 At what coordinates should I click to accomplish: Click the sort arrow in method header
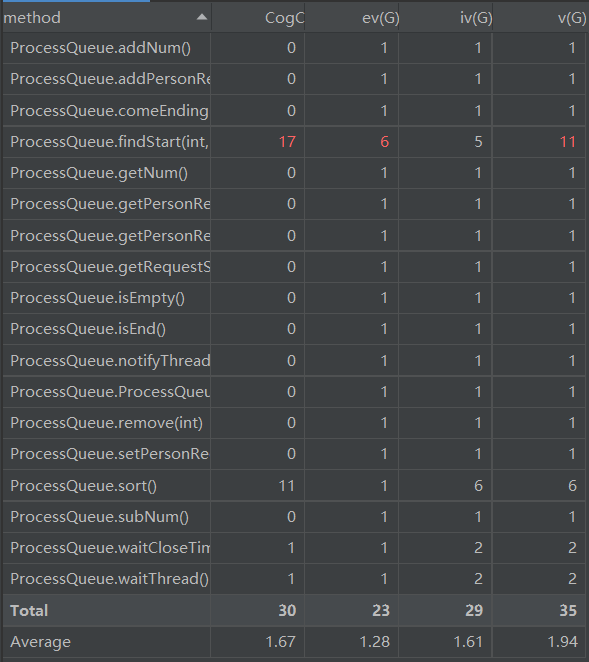[202, 17]
